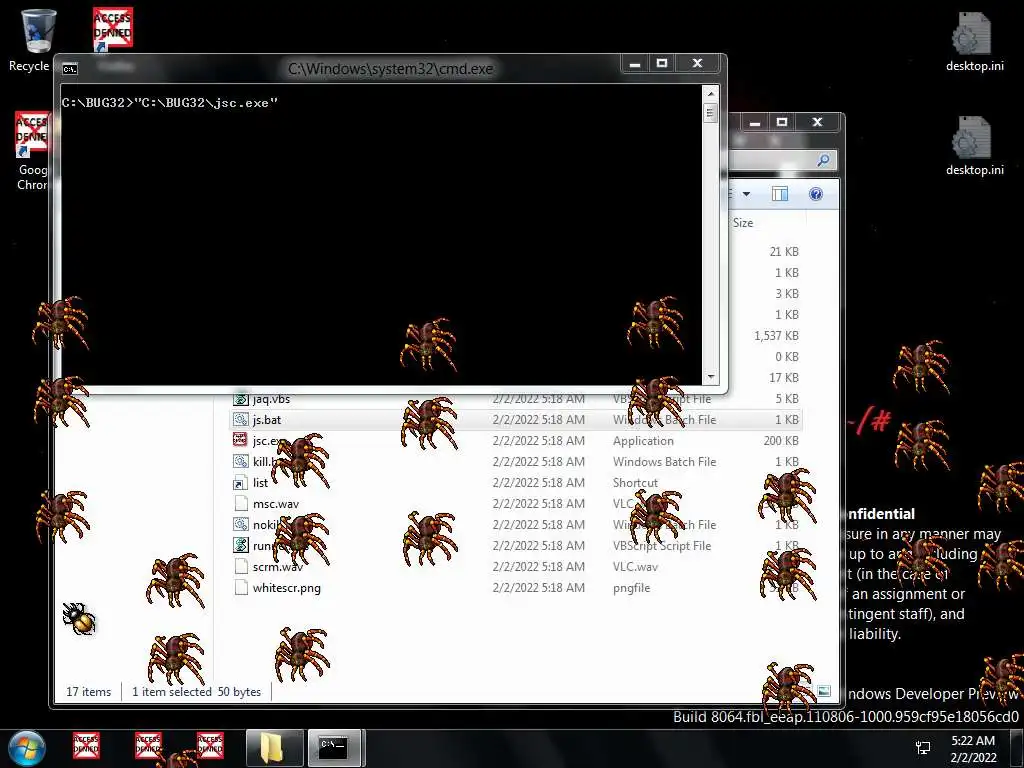The height and width of the screenshot is (768, 1024).
Task: Click the js.bat file name
Action: [x=267, y=420]
